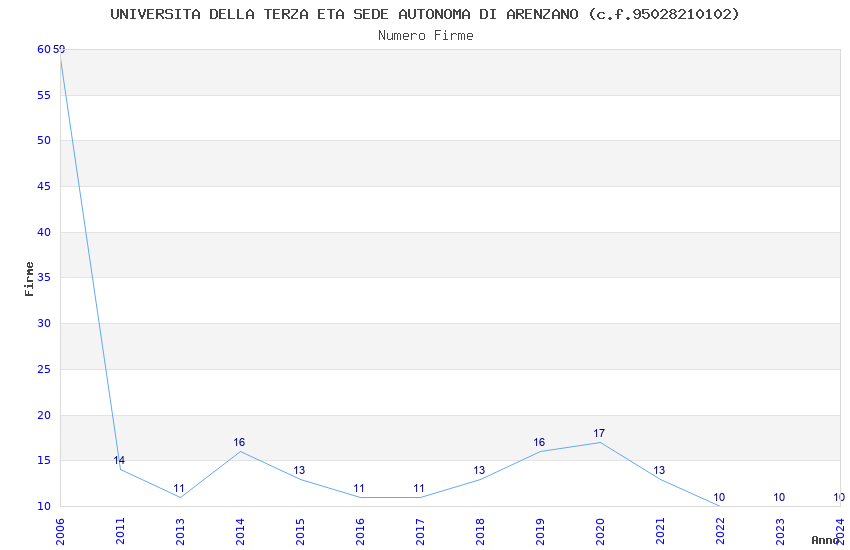Click the y-axis tick label 40
The image size is (850, 550).
[44, 232]
